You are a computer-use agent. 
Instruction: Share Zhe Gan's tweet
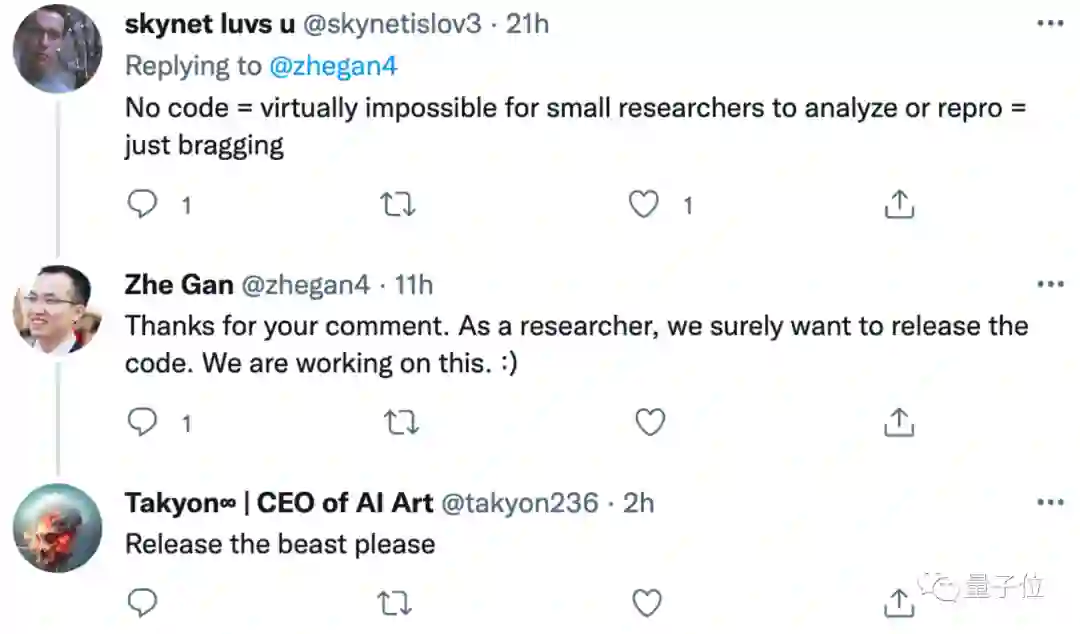tap(899, 422)
